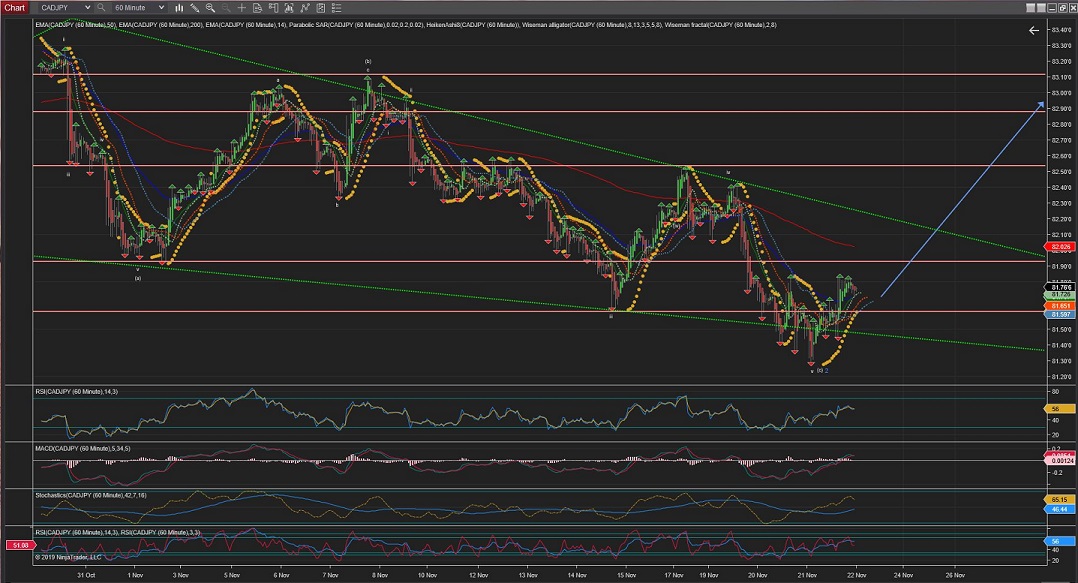Expand the CADJPY instrument dropdown

[x=86, y=7]
